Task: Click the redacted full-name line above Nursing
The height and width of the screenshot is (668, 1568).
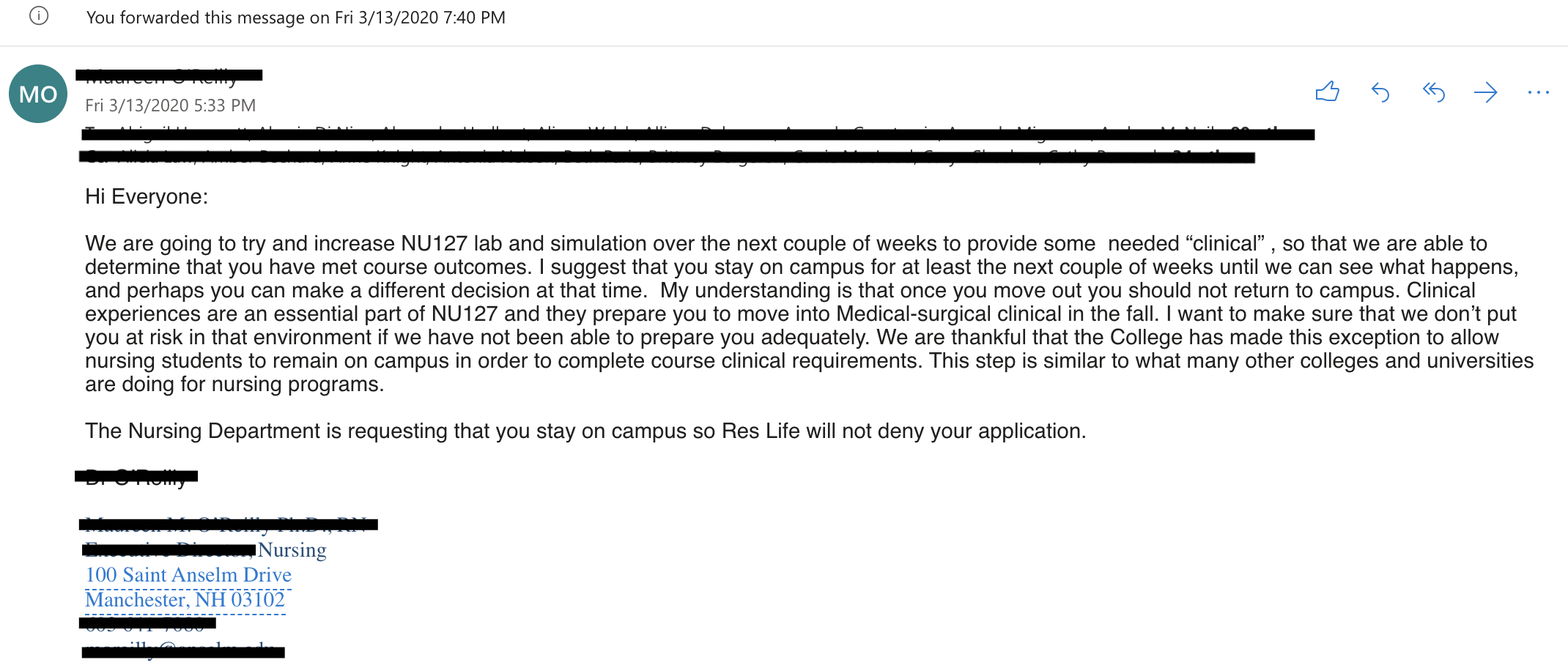Action: click(x=228, y=524)
